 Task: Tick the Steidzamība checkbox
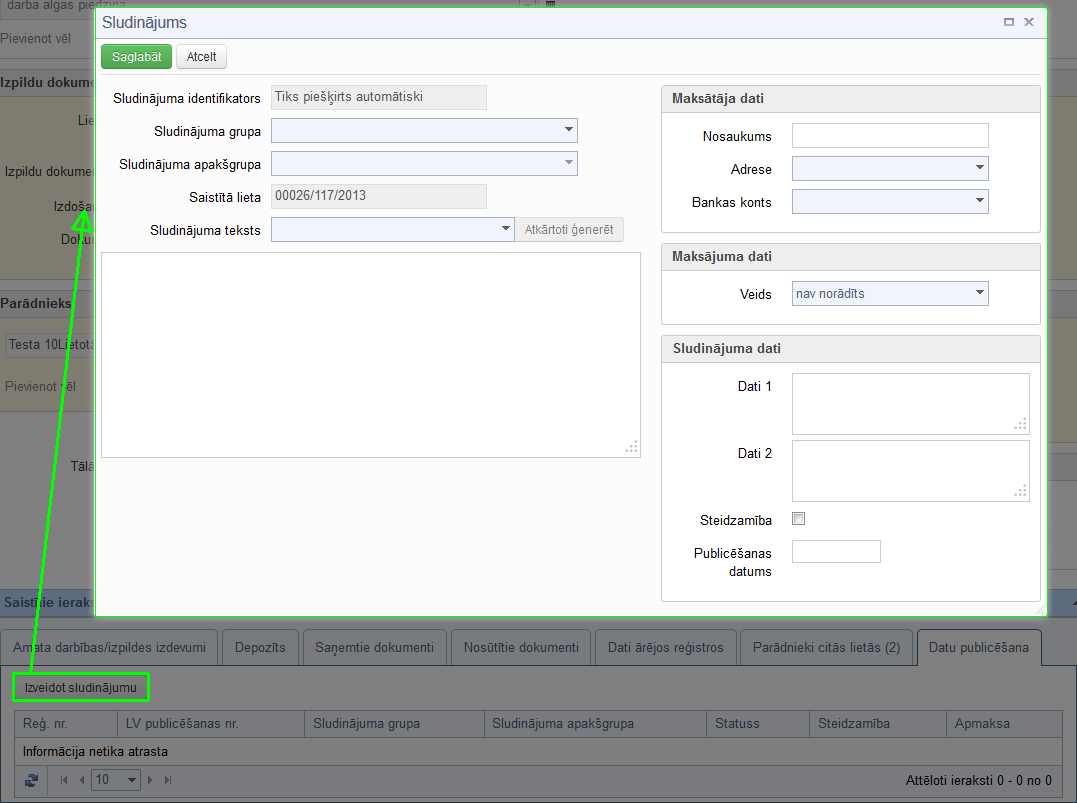click(798, 519)
